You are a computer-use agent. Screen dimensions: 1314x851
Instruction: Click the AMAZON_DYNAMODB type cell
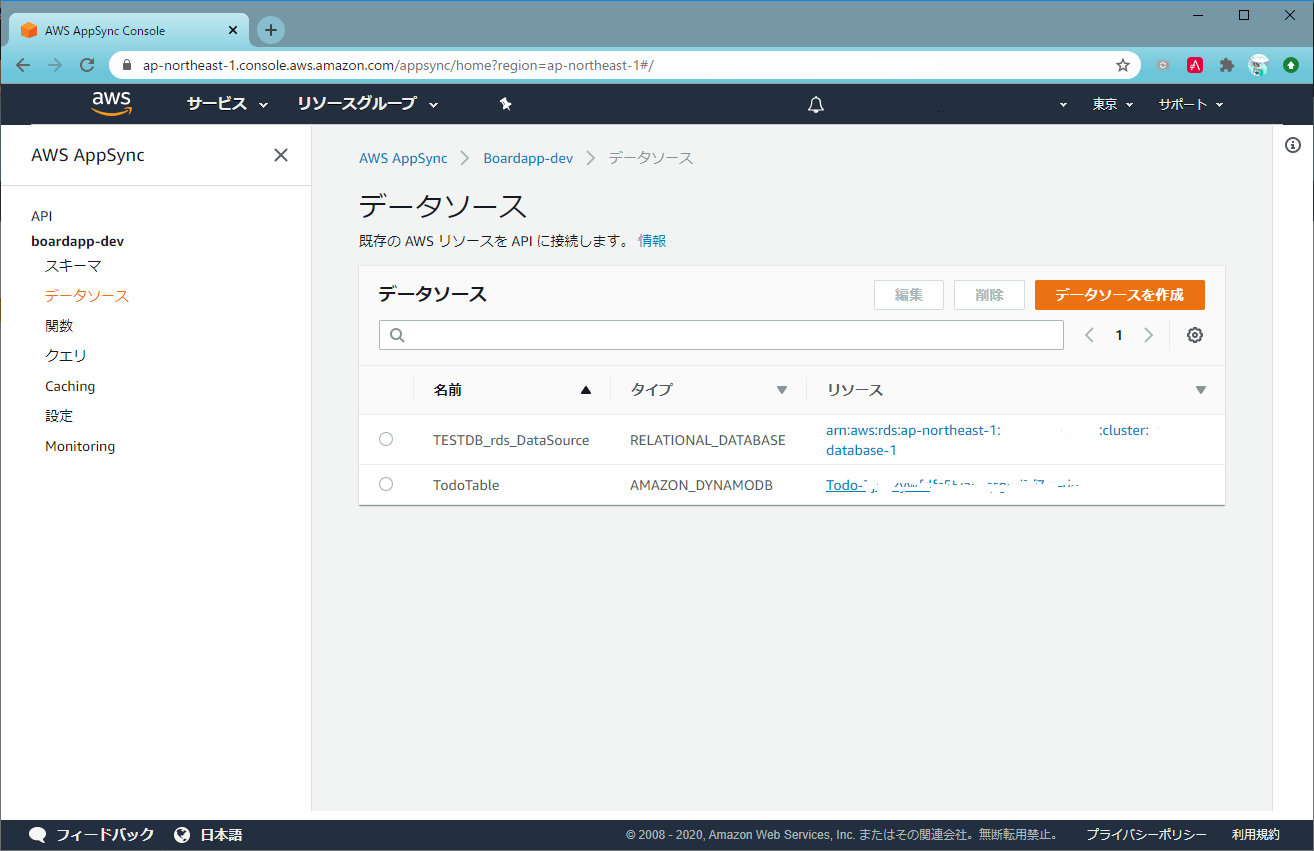pos(701,485)
